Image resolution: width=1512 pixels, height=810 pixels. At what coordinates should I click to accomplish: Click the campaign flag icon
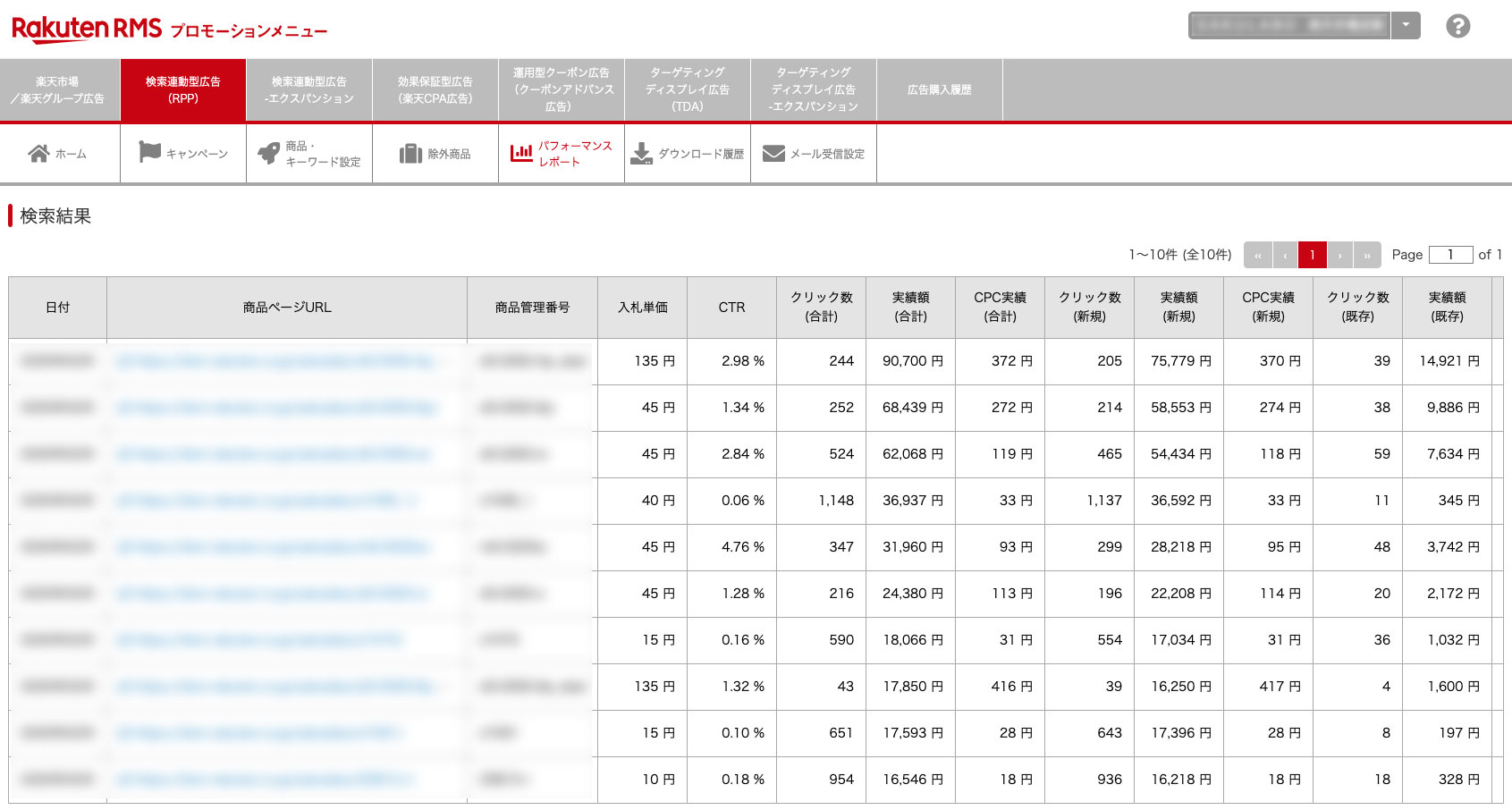point(149,153)
